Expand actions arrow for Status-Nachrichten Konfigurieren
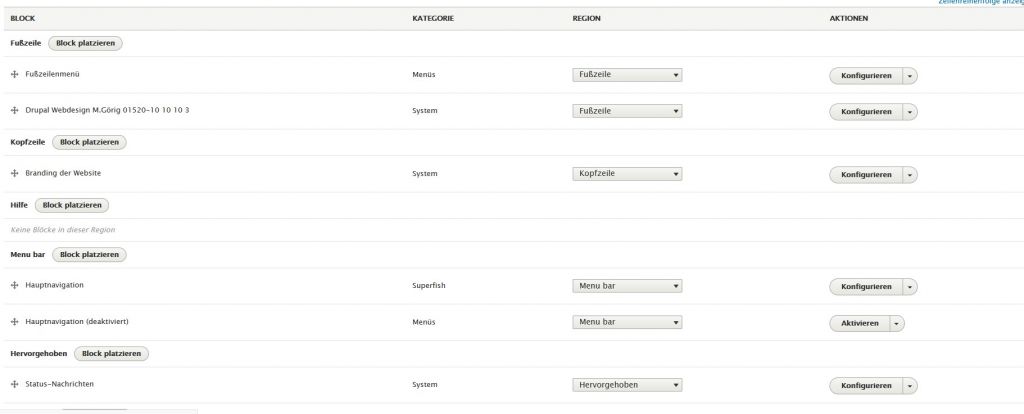 coord(910,386)
